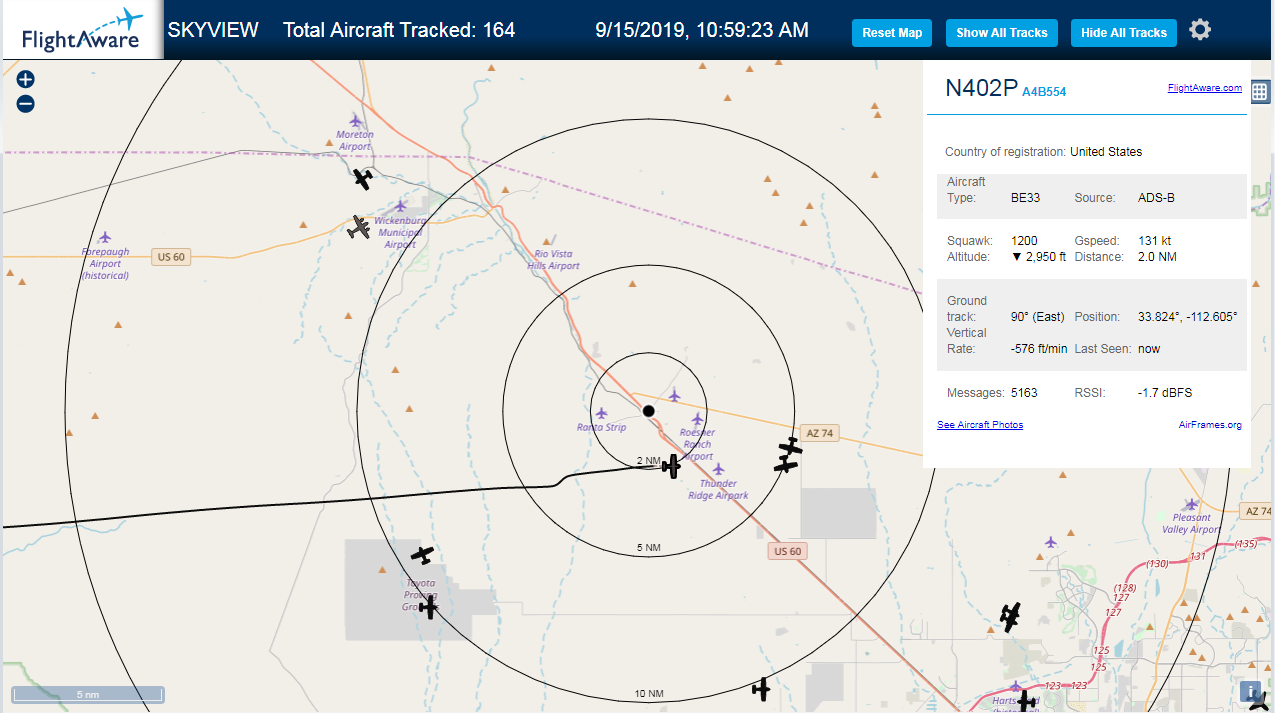Click the United States registration value
Screen dimensions: 1275x713
point(1106,152)
